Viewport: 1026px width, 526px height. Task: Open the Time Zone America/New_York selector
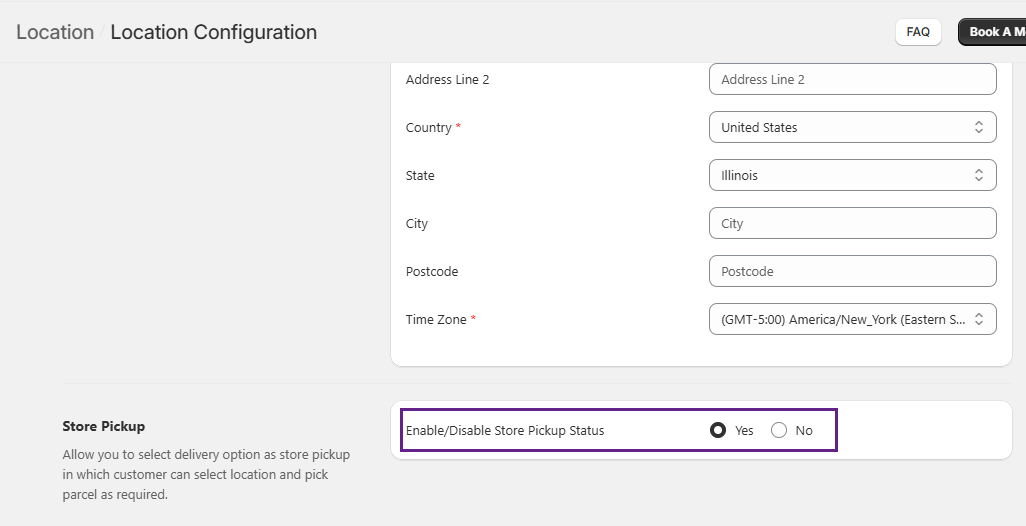(x=852, y=320)
